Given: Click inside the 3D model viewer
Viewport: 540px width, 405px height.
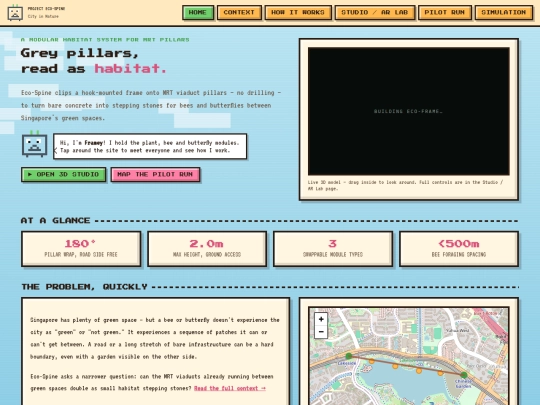Looking at the screenshot, I should 408,111.
